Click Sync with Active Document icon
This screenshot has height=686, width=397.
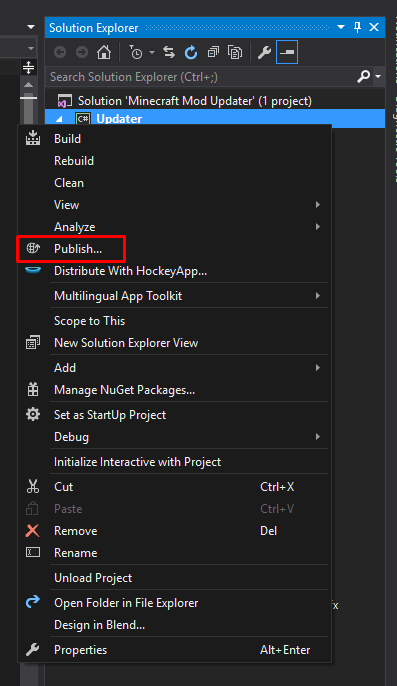[x=169, y=52]
